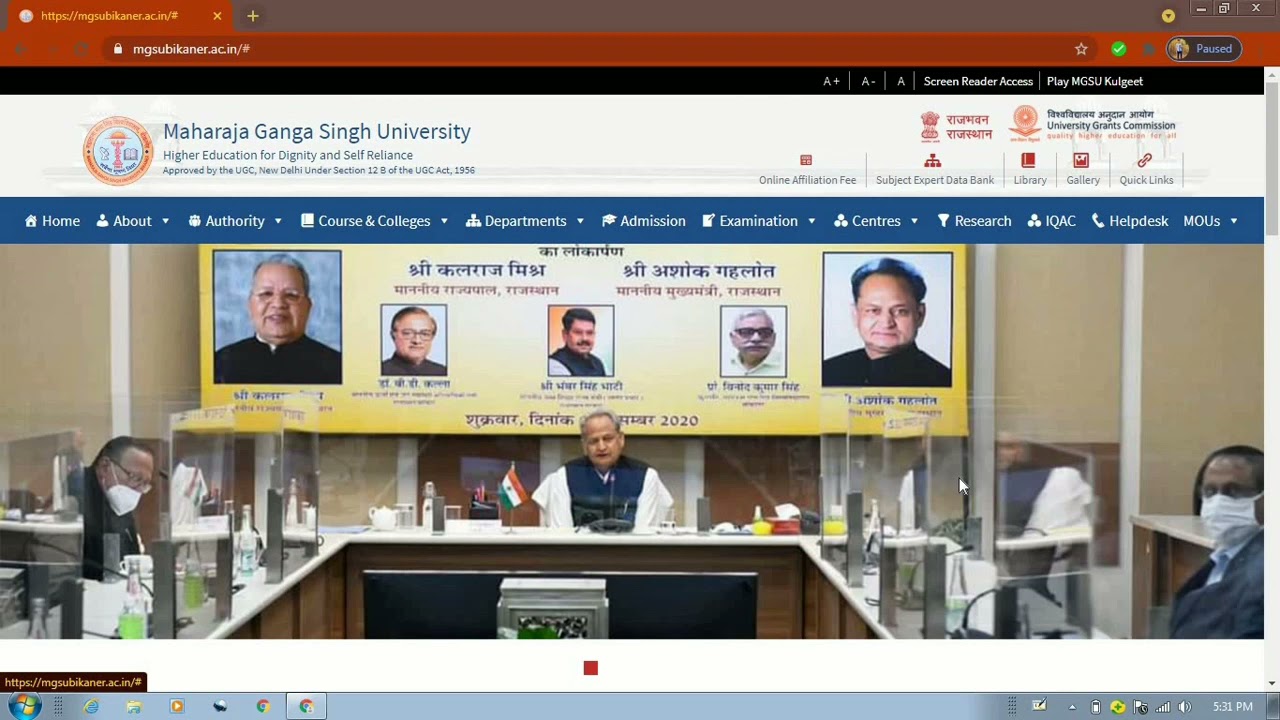Expand the Departments dropdown menu
This screenshot has height=720, width=1280.
click(x=526, y=221)
